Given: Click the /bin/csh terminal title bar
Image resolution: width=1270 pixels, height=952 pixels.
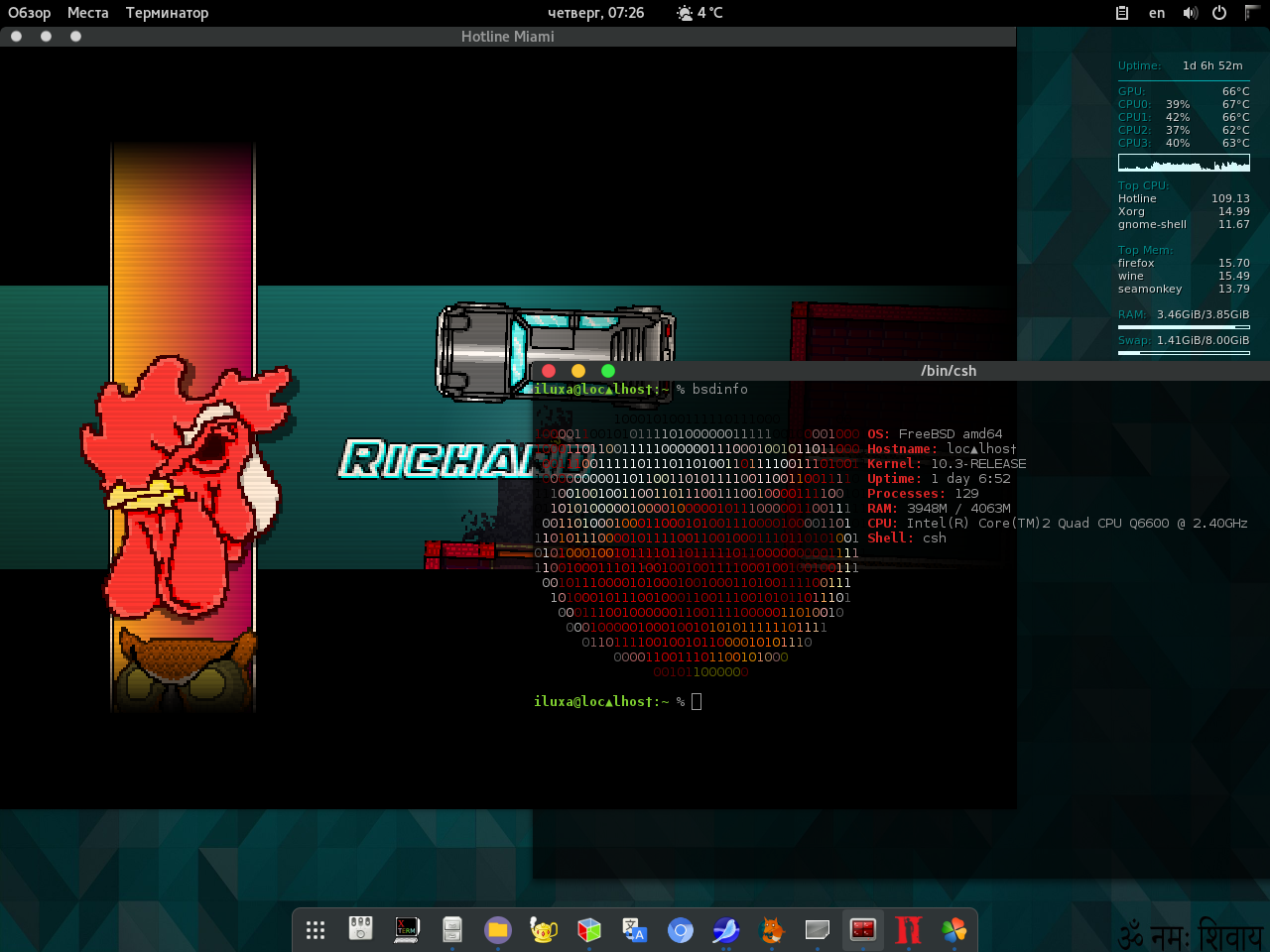Looking at the screenshot, I should click(901, 370).
